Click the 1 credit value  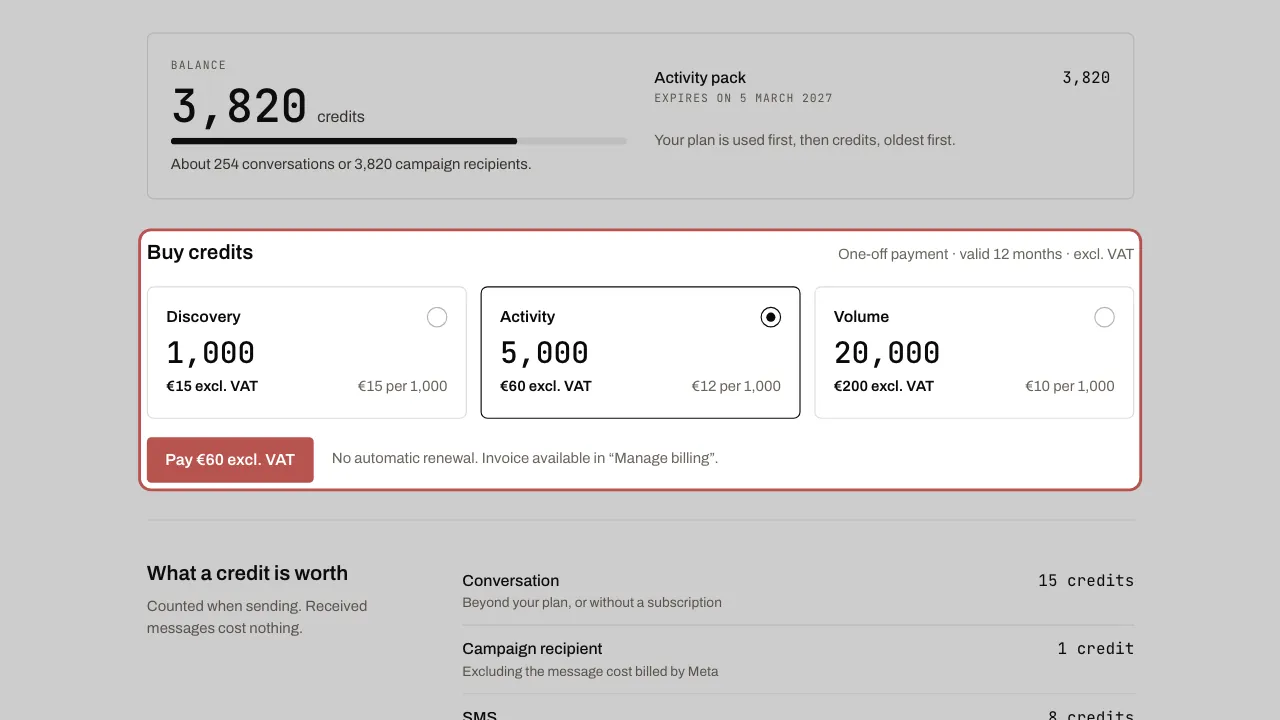point(1096,649)
